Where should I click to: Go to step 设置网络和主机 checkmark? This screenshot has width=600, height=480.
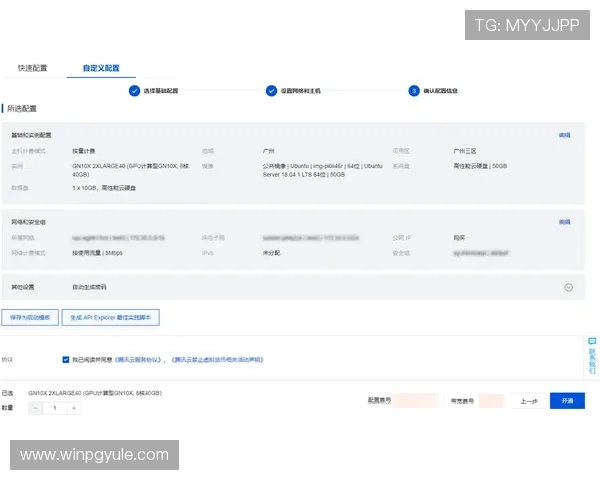click(271, 91)
